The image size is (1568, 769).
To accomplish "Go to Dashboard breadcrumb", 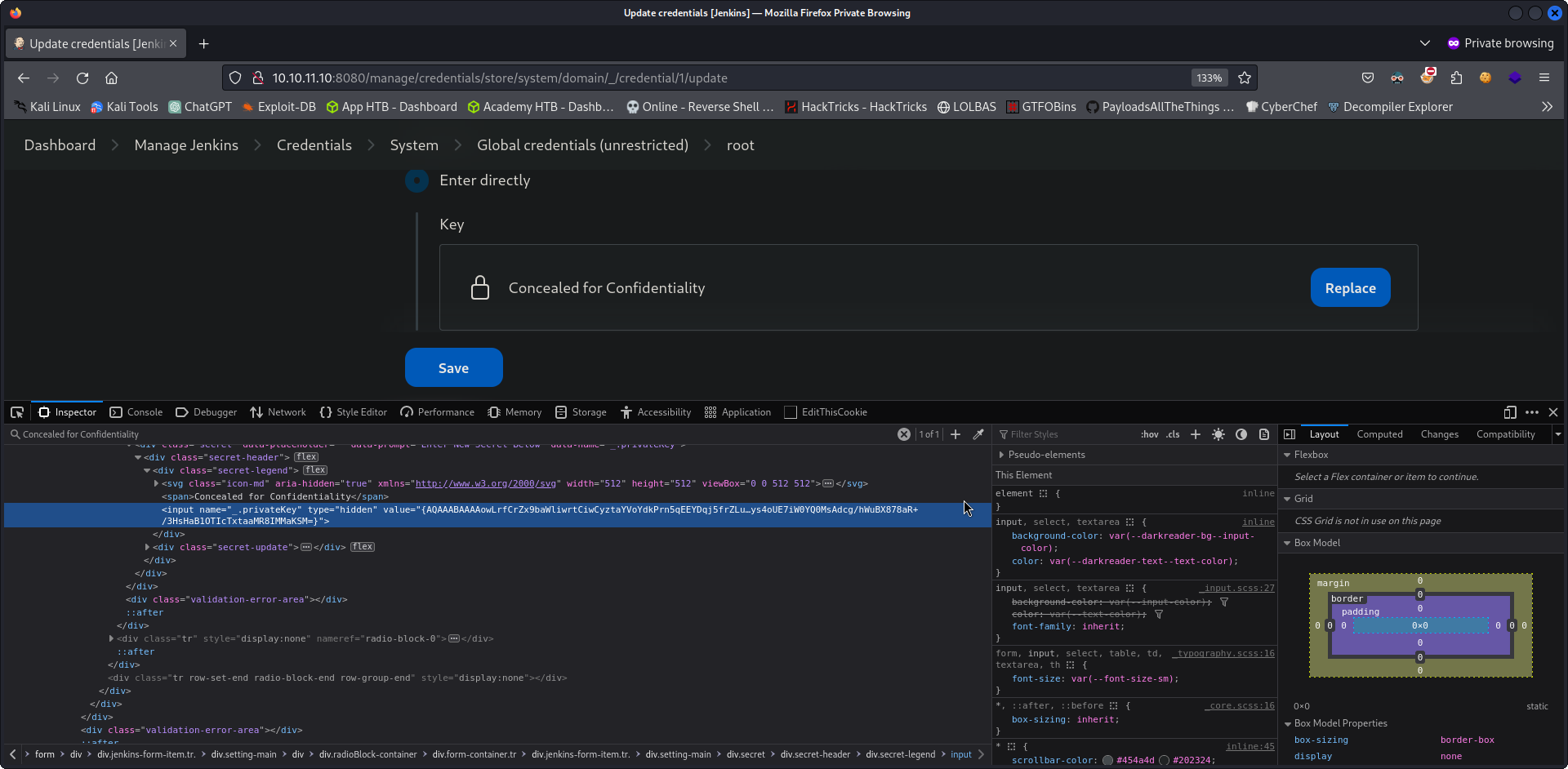I will click(60, 145).
